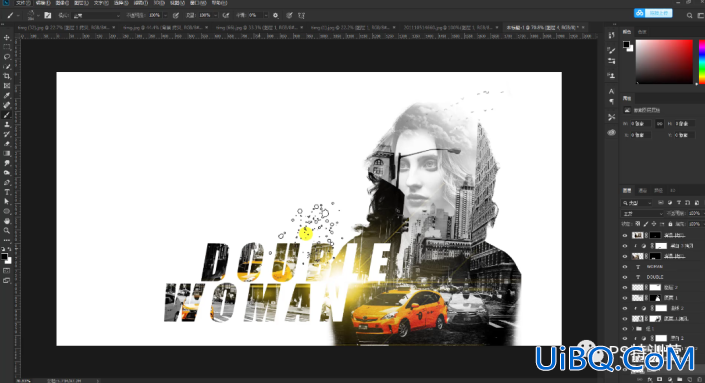Select the Hand tool
705x383 pixels.
click(x=7, y=221)
